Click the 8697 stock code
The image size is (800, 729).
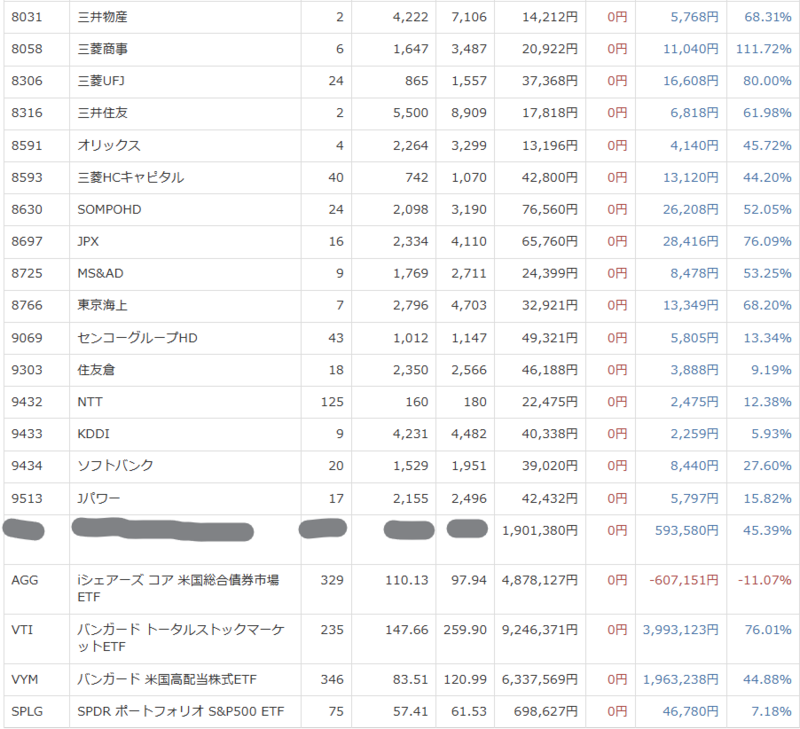click(x=27, y=241)
